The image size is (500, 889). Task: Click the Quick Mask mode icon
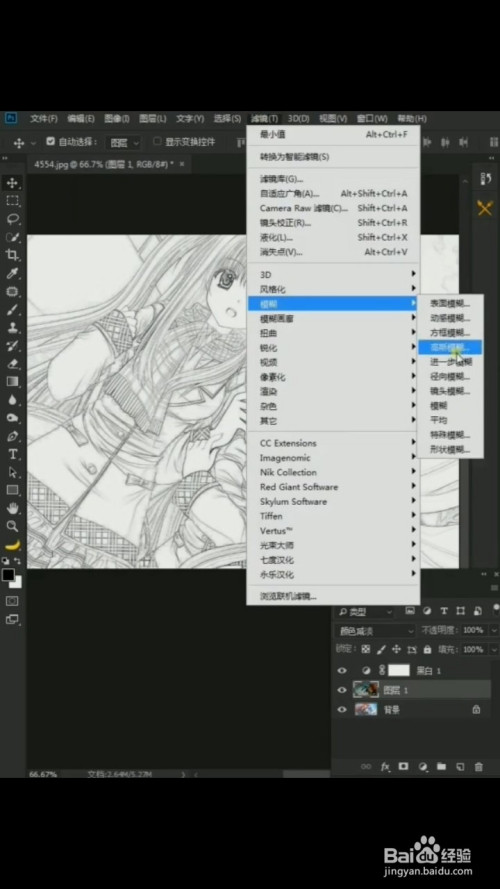[12, 600]
